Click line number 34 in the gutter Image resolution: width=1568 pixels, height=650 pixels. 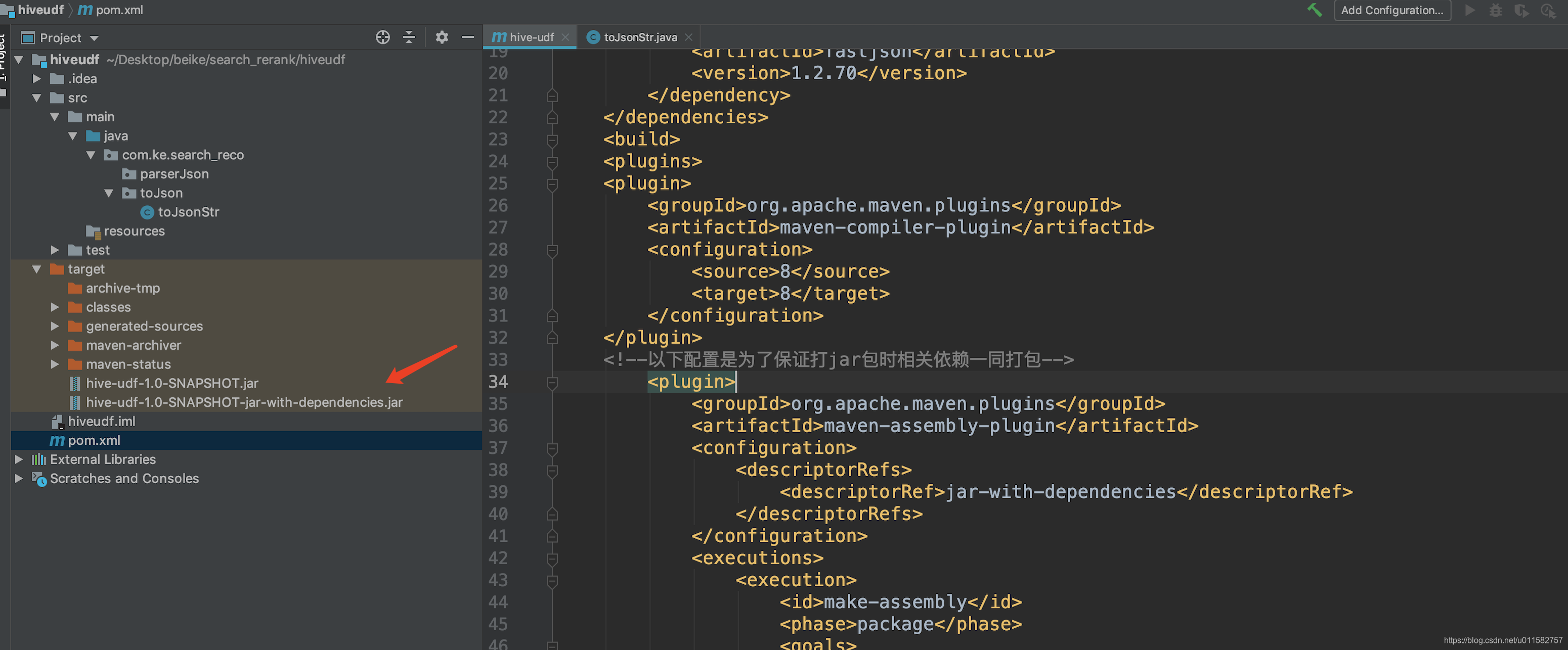[499, 382]
